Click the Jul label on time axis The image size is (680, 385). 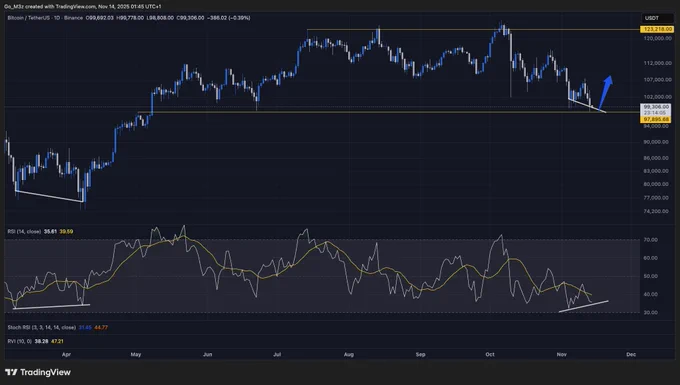click(x=277, y=355)
